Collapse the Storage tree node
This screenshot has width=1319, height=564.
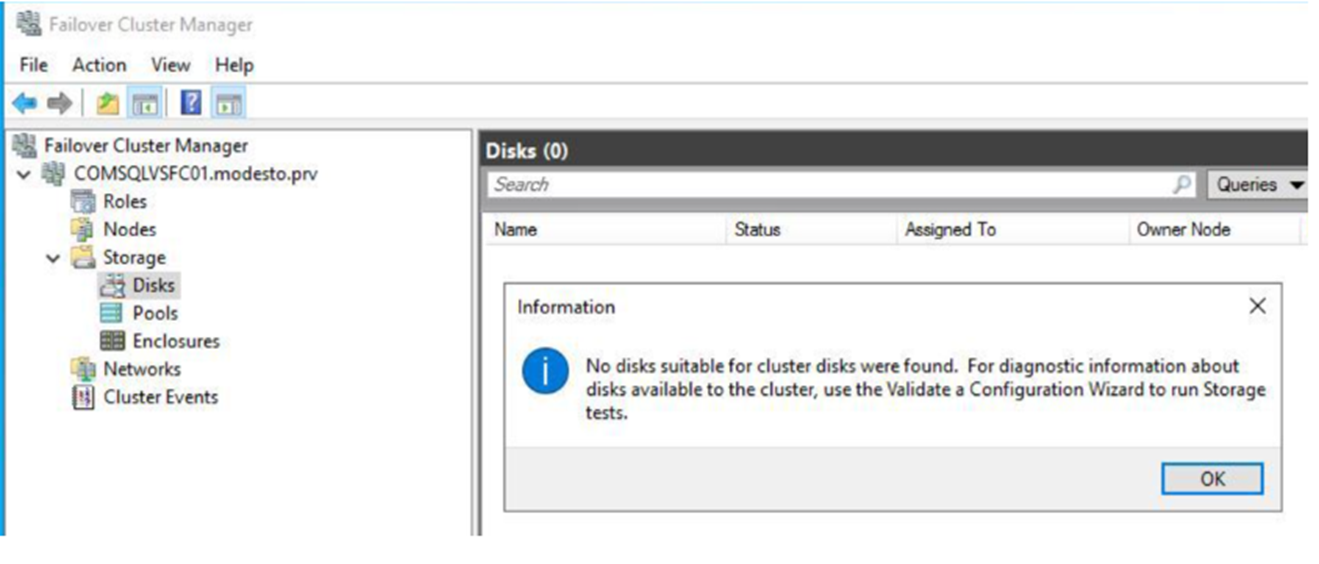point(53,258)
